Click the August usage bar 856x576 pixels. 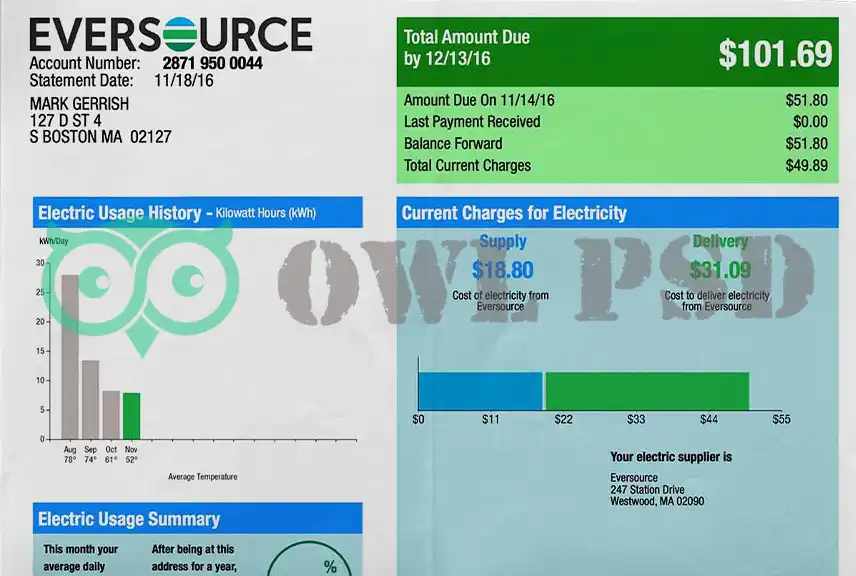click(x=70, y=357)
